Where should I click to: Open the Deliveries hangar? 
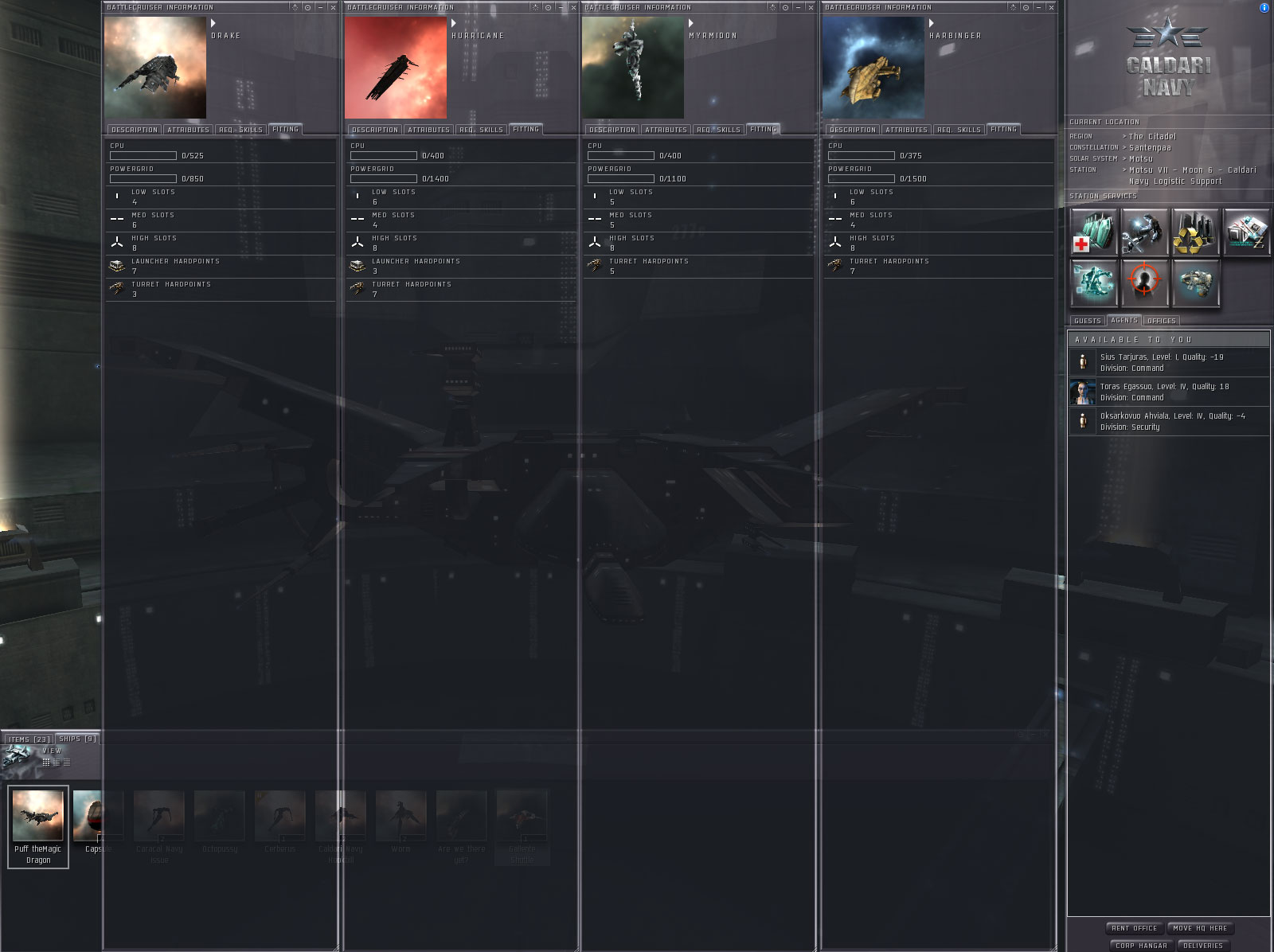(1203, 946)
